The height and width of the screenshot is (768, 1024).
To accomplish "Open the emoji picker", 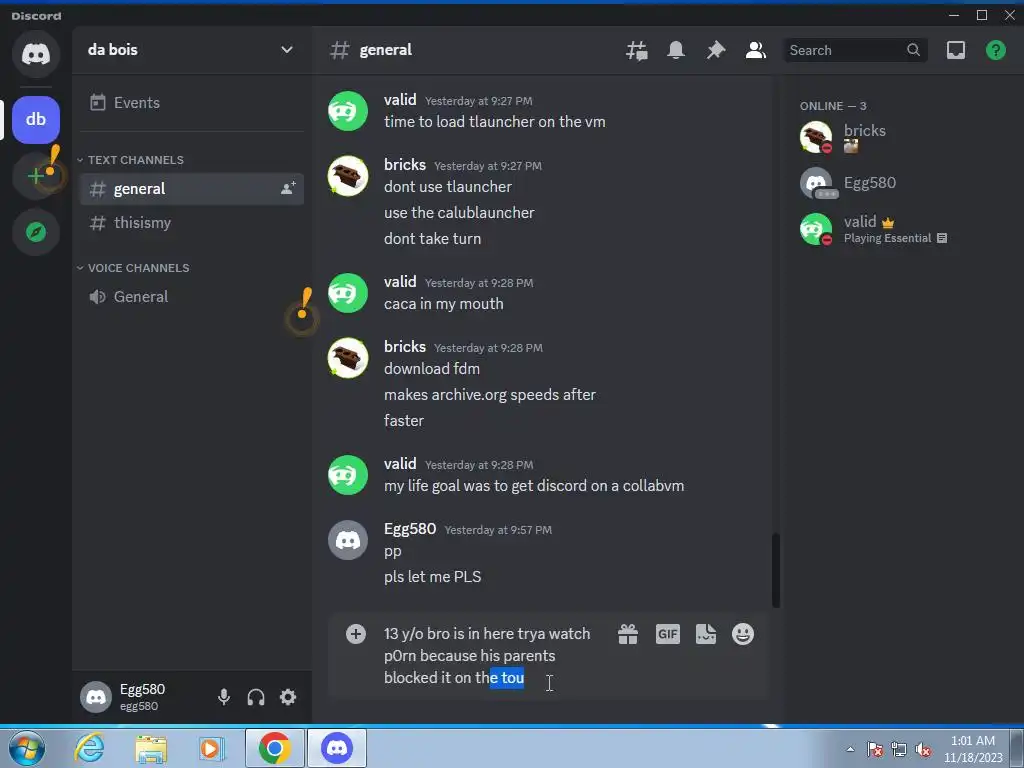I will tap(743, 633).
